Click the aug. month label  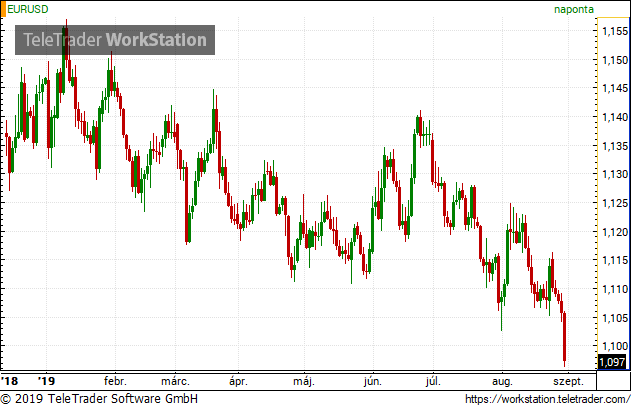point(502,381)
